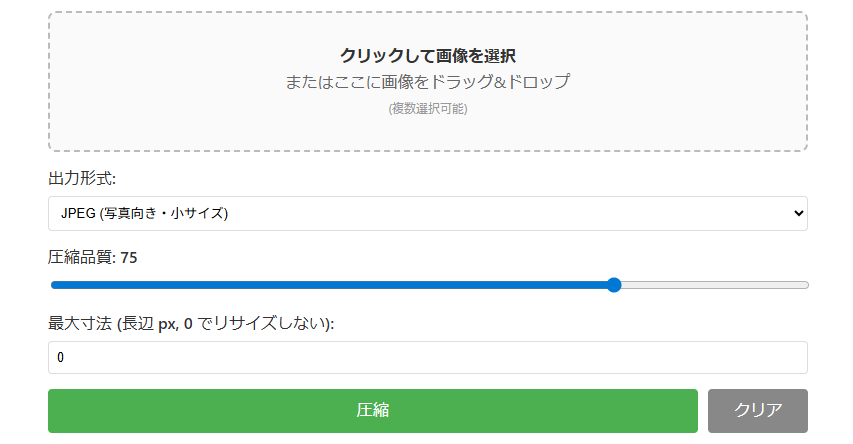Click the far right end of quality slider
Viewport: 853px width, 444px height.
(805, 285)
